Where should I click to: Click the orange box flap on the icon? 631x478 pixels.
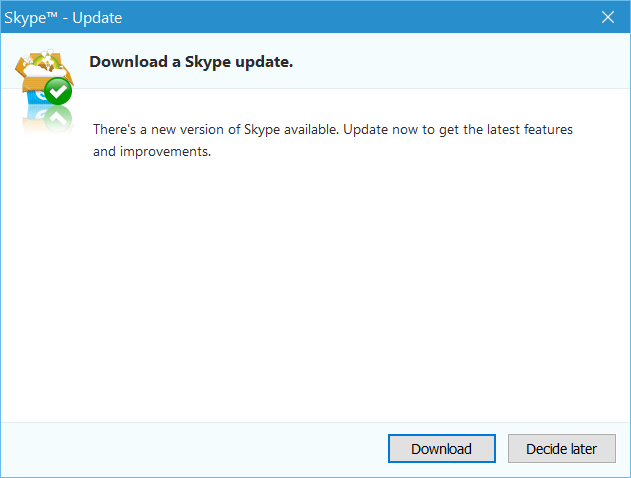click(24, 68)
